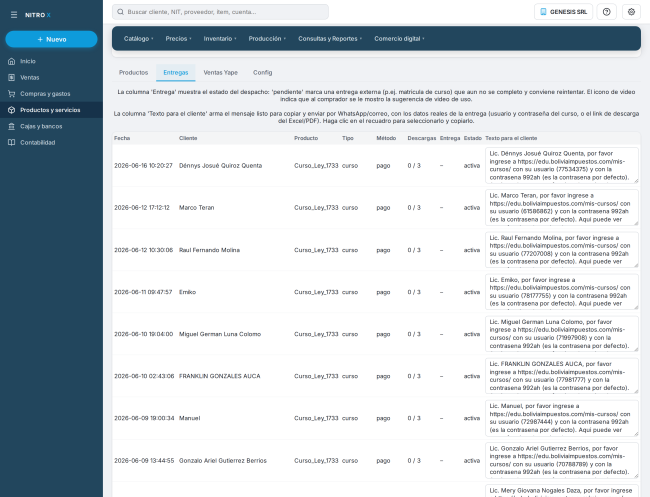Image resolution: width=650 pixels, height=497 pixels.
Task: Click the Cajas y bancos bank icon
Action: [x=12, y=126]
